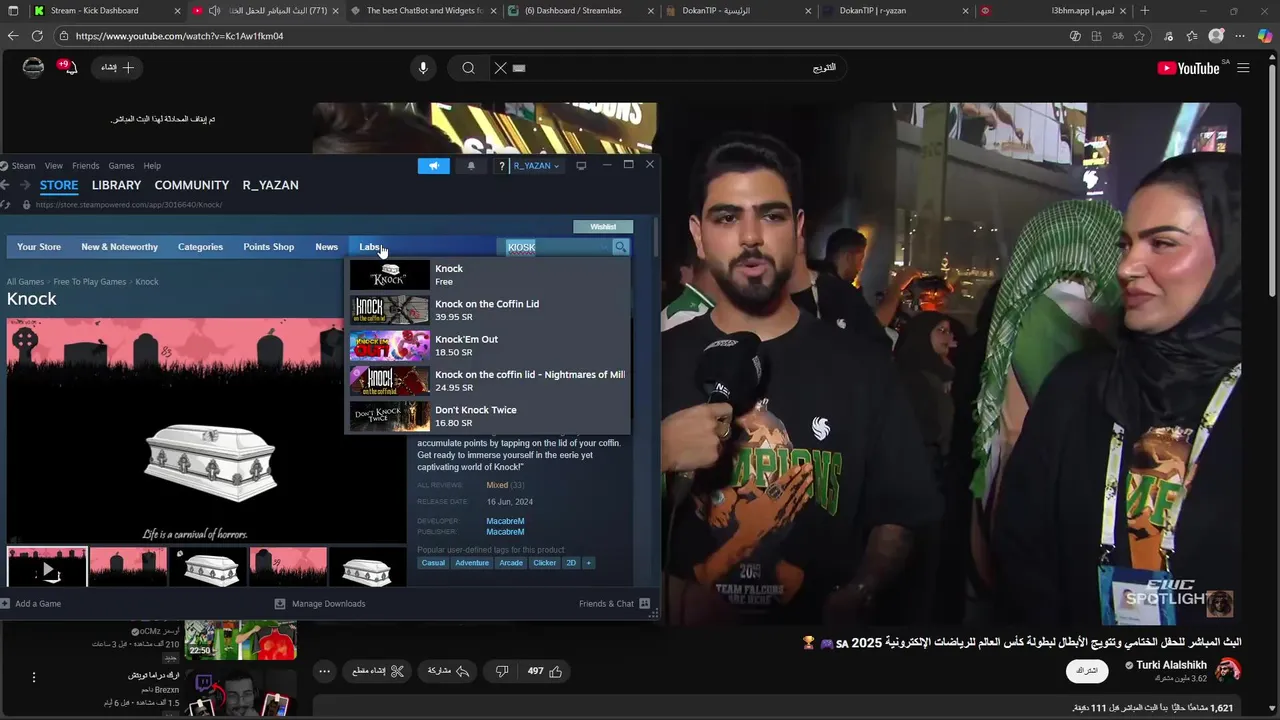Image resolution: width=1280 pixels, height=720 pixels.
Task: Reload the browser page
Action: pos(37,36)
